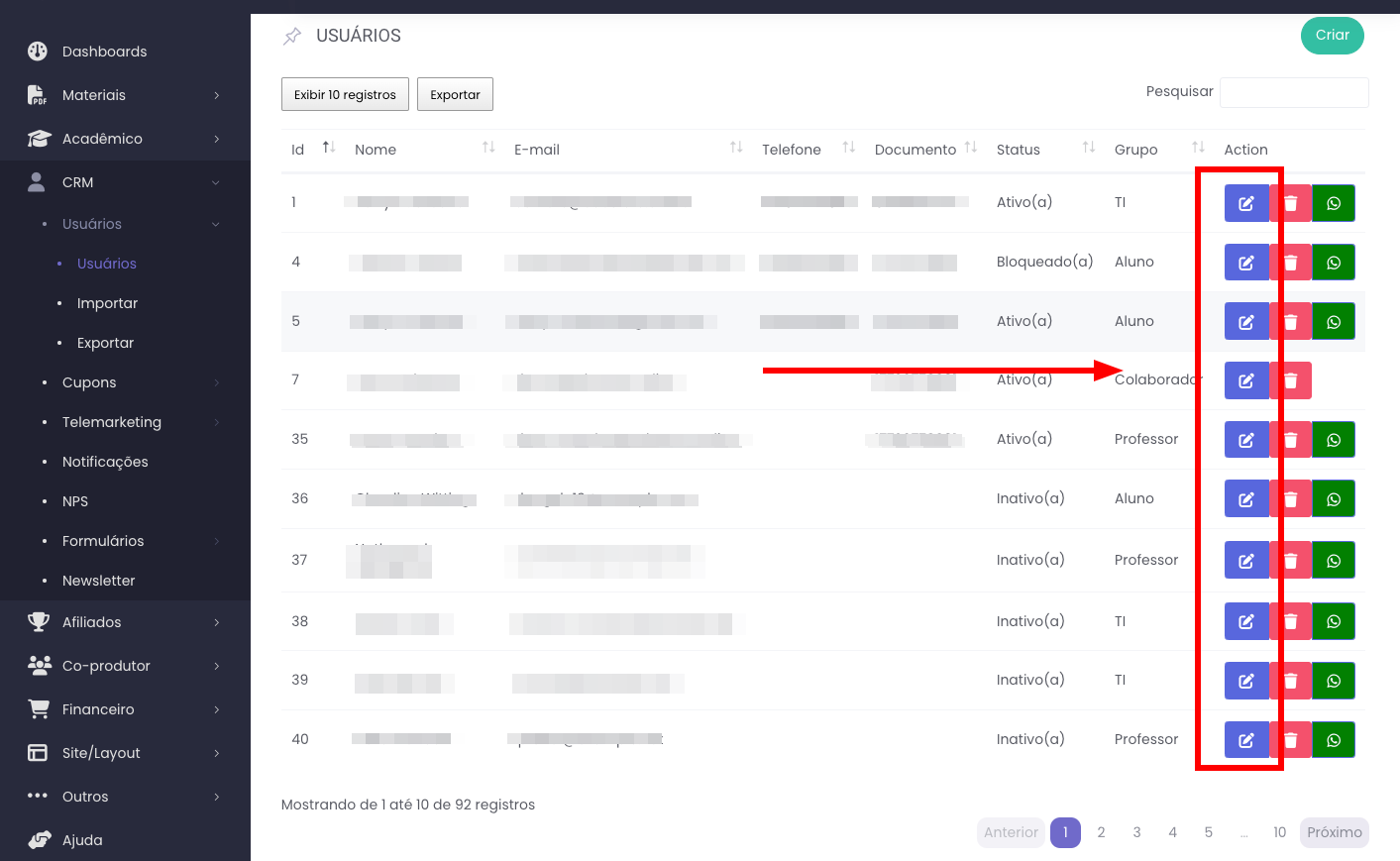Open the Exibir 10 registros dropdown
1400x861 pixels.
click(345, 95)
